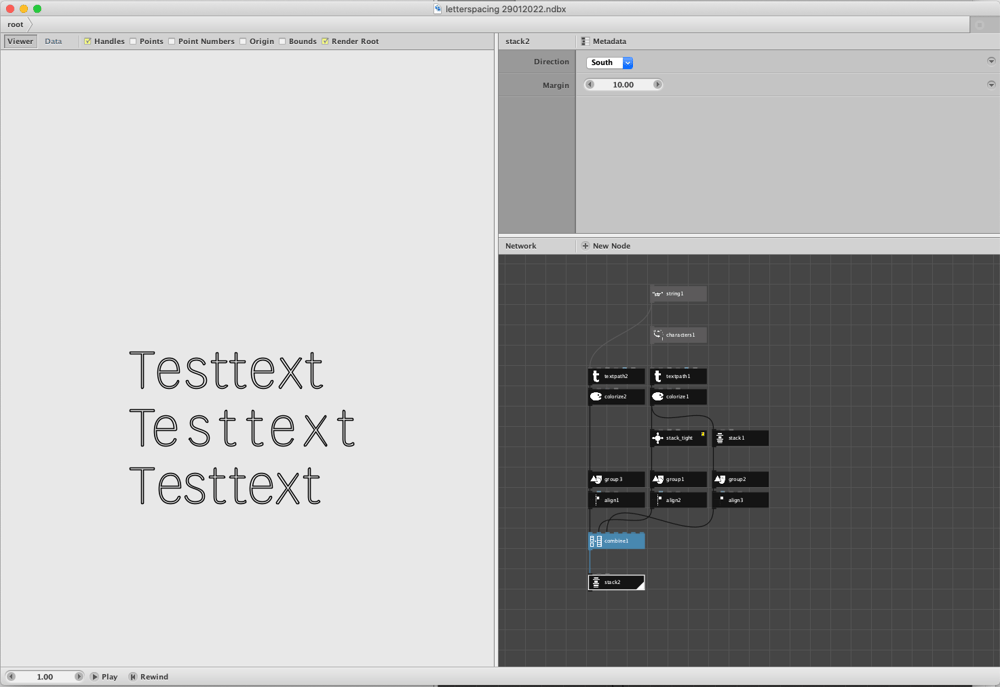The height and width of the screenshot is (687, 1000).
Task: Click the textpath2 node's T icon
Action: click(x=596, y=376)
